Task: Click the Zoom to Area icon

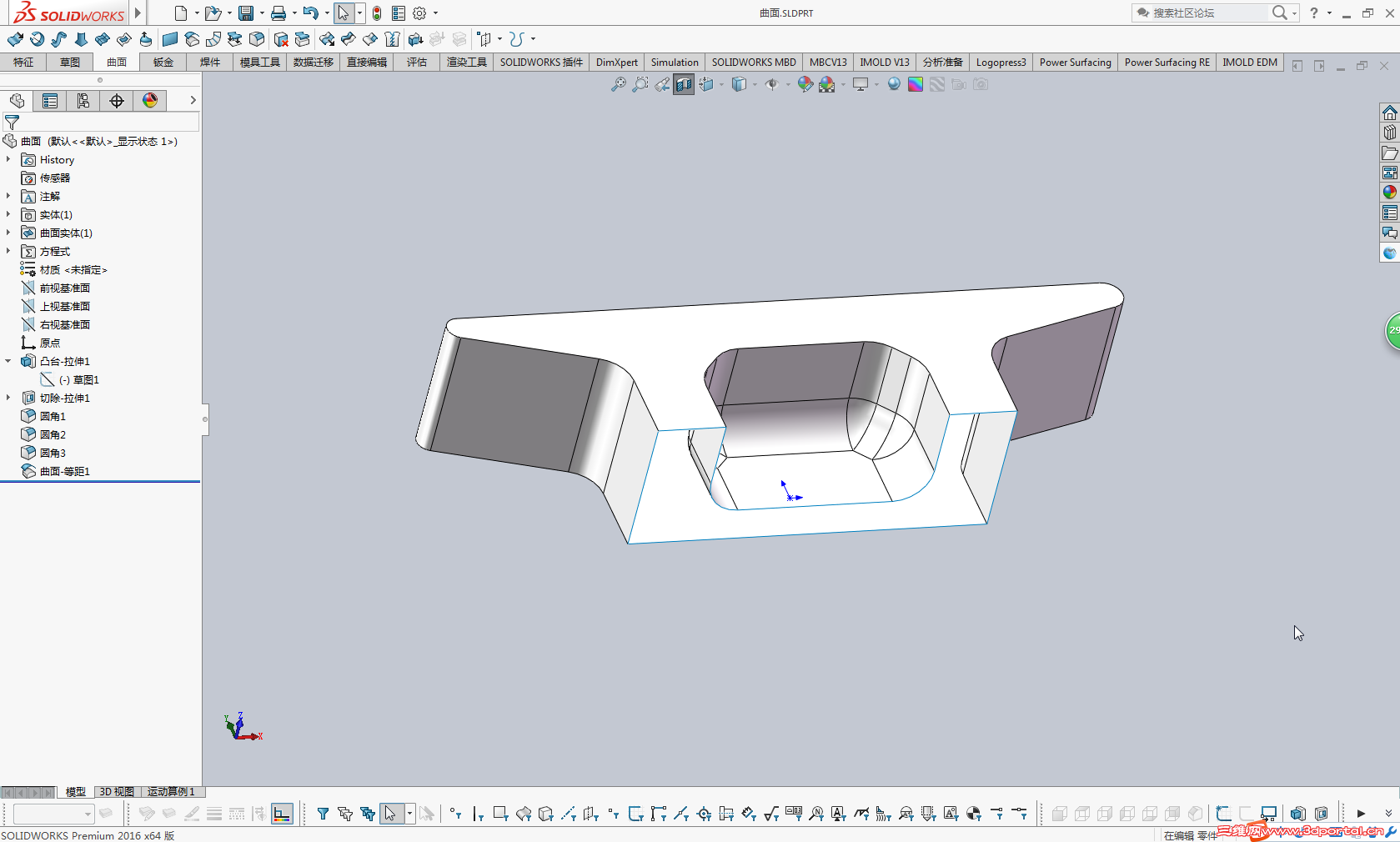Action: (640, 84)
